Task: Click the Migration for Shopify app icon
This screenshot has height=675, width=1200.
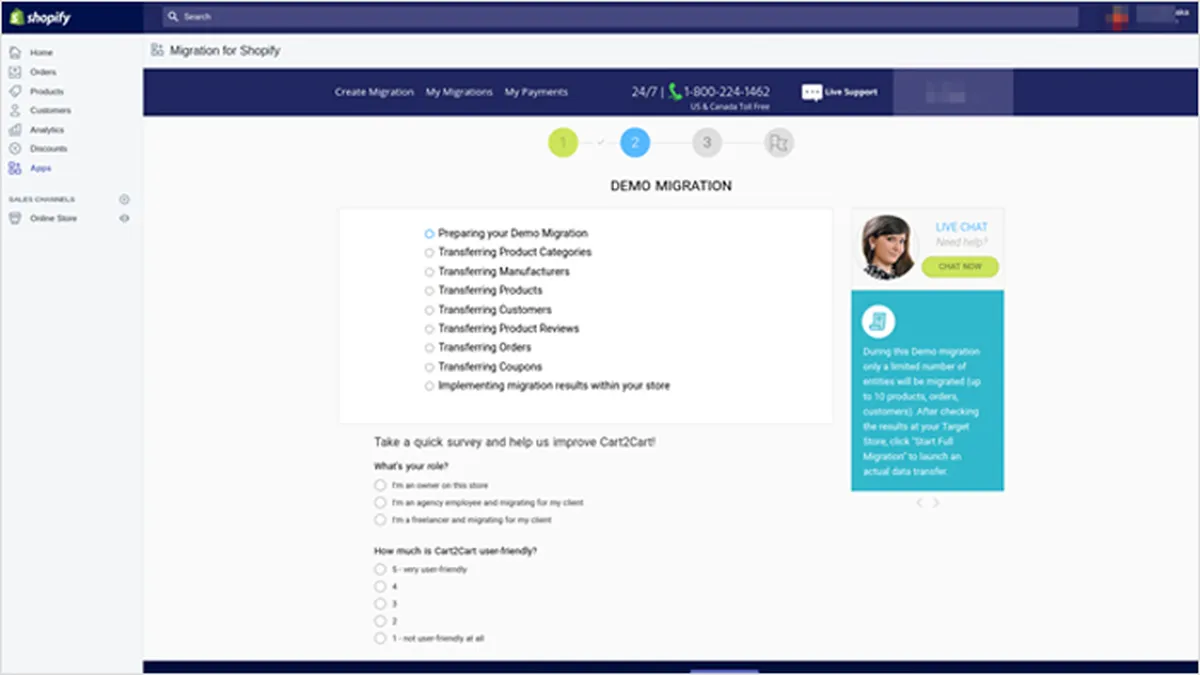Action: (x=157, y=50)
